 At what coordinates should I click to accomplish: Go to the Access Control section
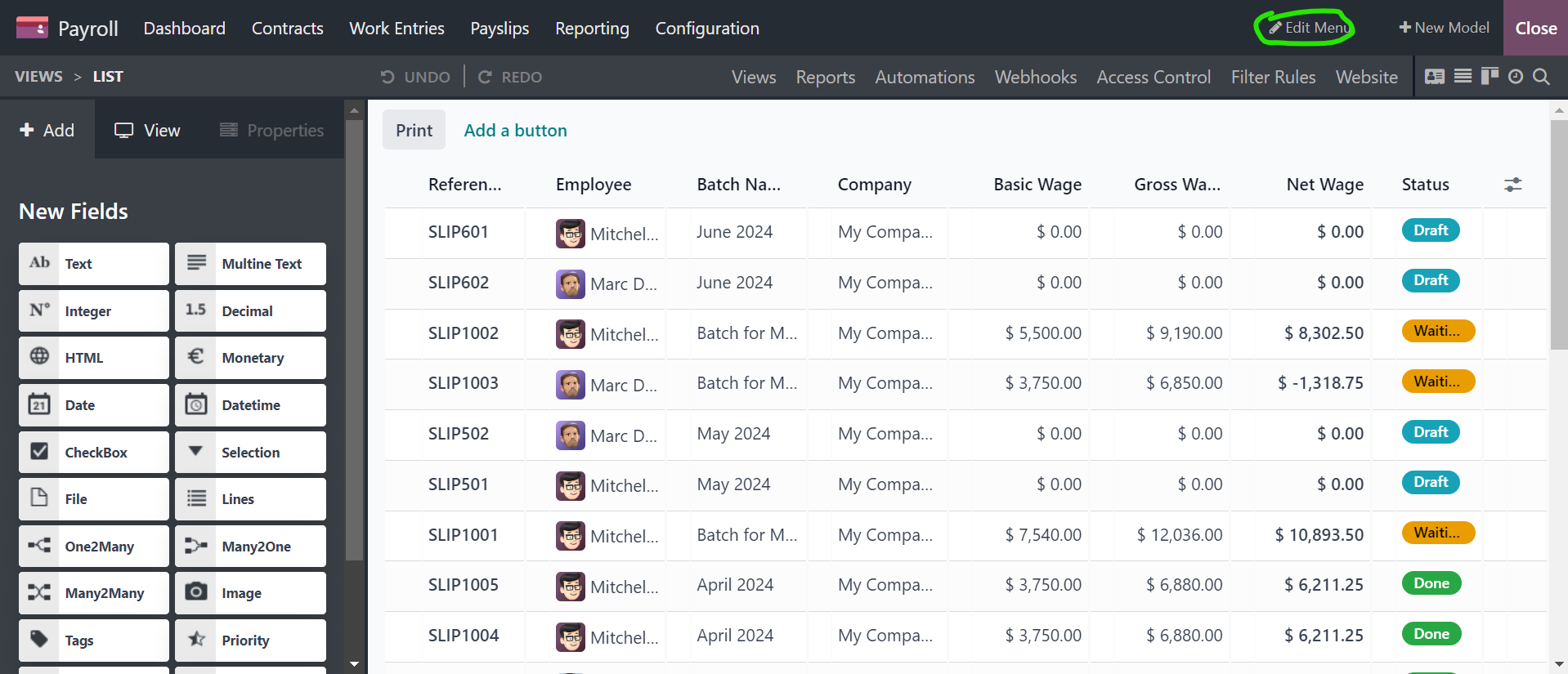[1154, 77]
